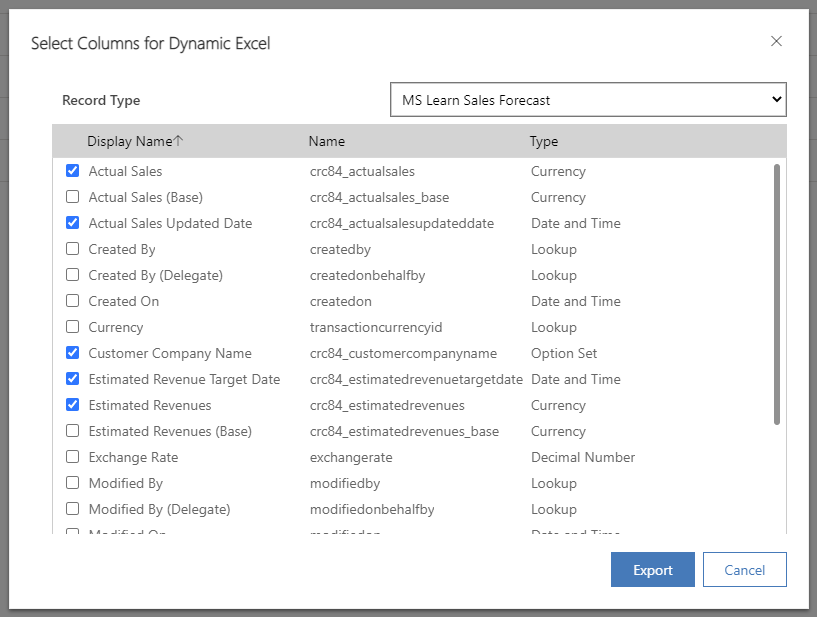Screen dimensions: 817x617
Task: Uncheck the Actual Sales checkbox
Action: pyautogui.click(x=72, y=171)
